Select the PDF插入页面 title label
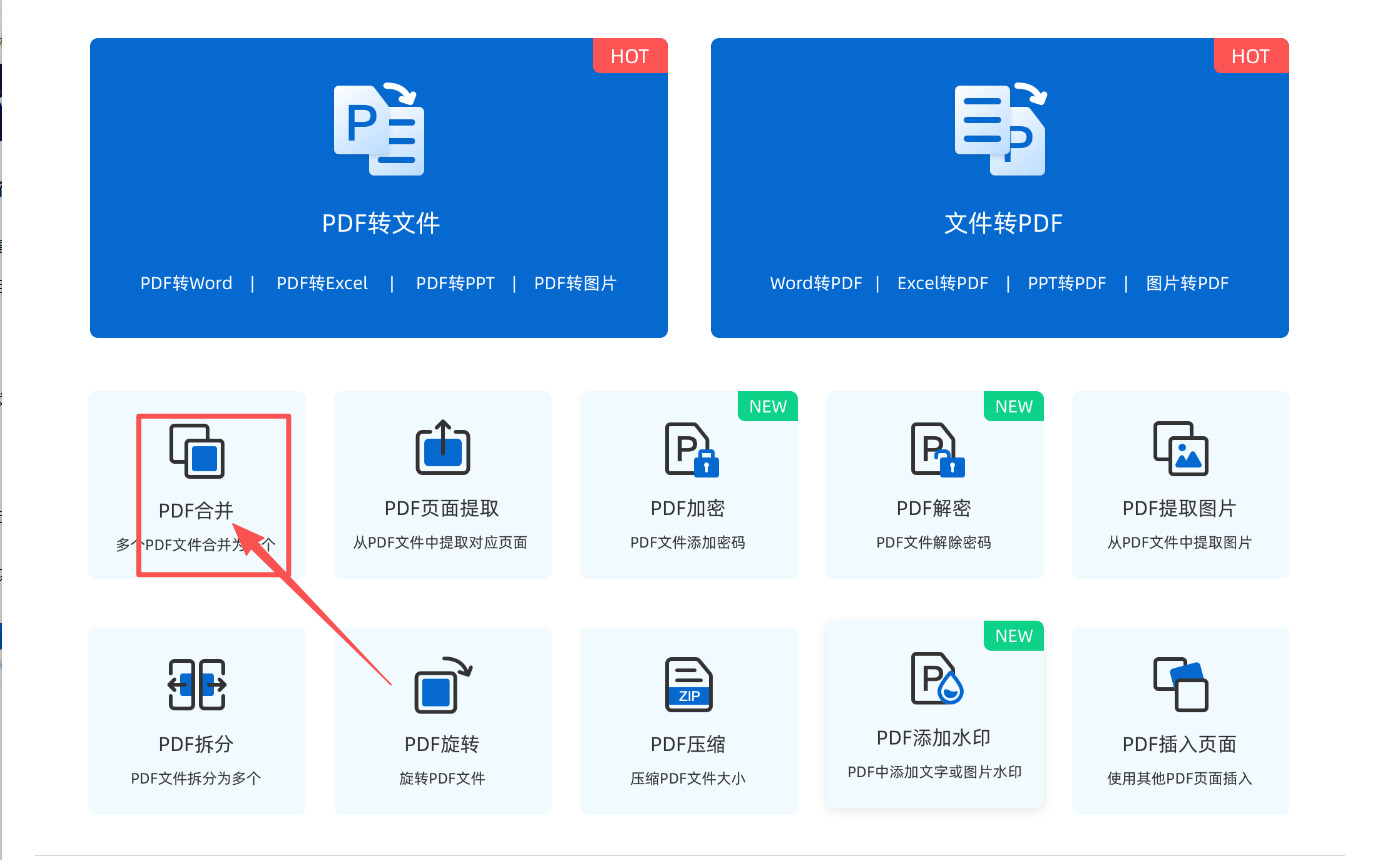This screenshot has height=860, width=1375. coord(1180,745)
